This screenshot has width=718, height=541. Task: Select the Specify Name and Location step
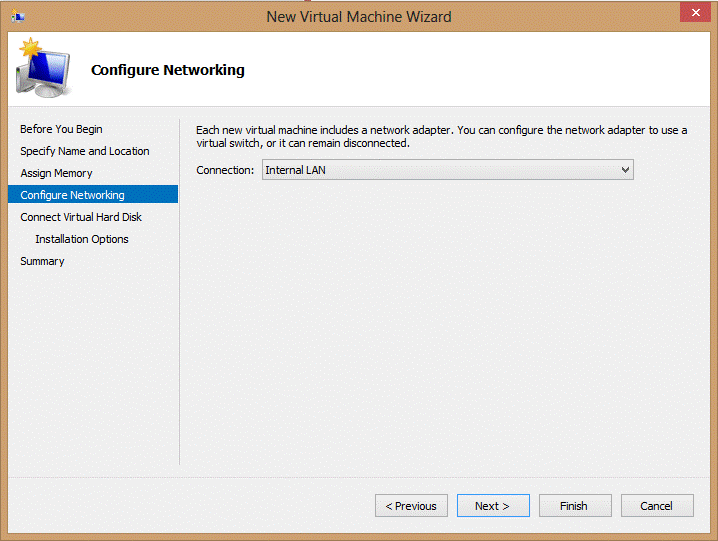tap(85, 151)
